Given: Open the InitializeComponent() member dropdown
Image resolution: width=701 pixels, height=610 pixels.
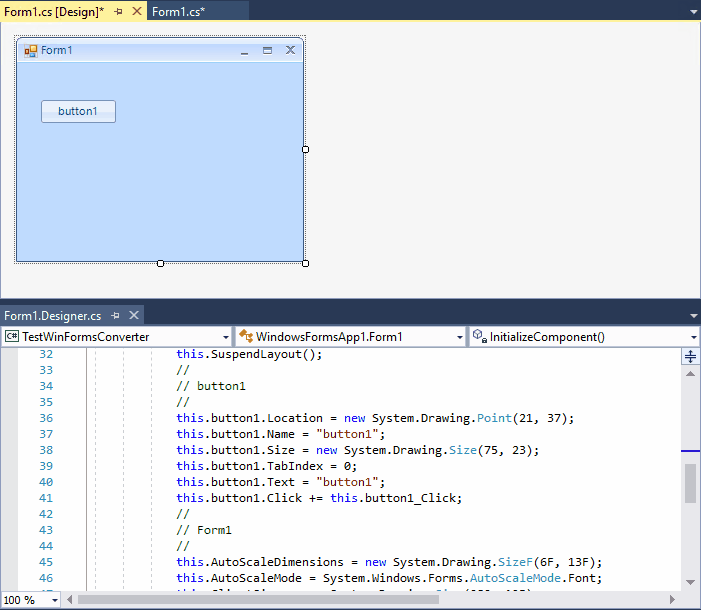Looking at the screenshot, I should (x=582, y=337).
